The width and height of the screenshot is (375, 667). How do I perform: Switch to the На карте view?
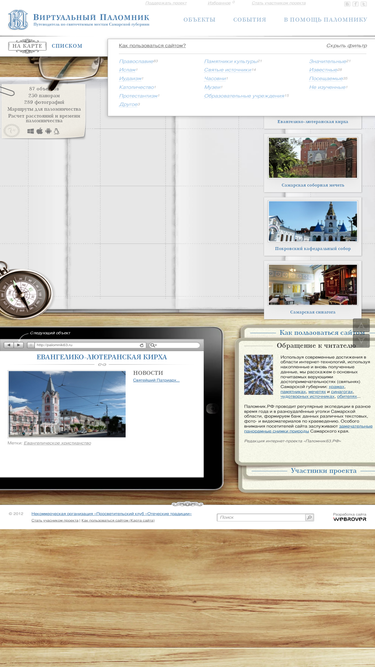pyautogui.click(x=27, y=46)
